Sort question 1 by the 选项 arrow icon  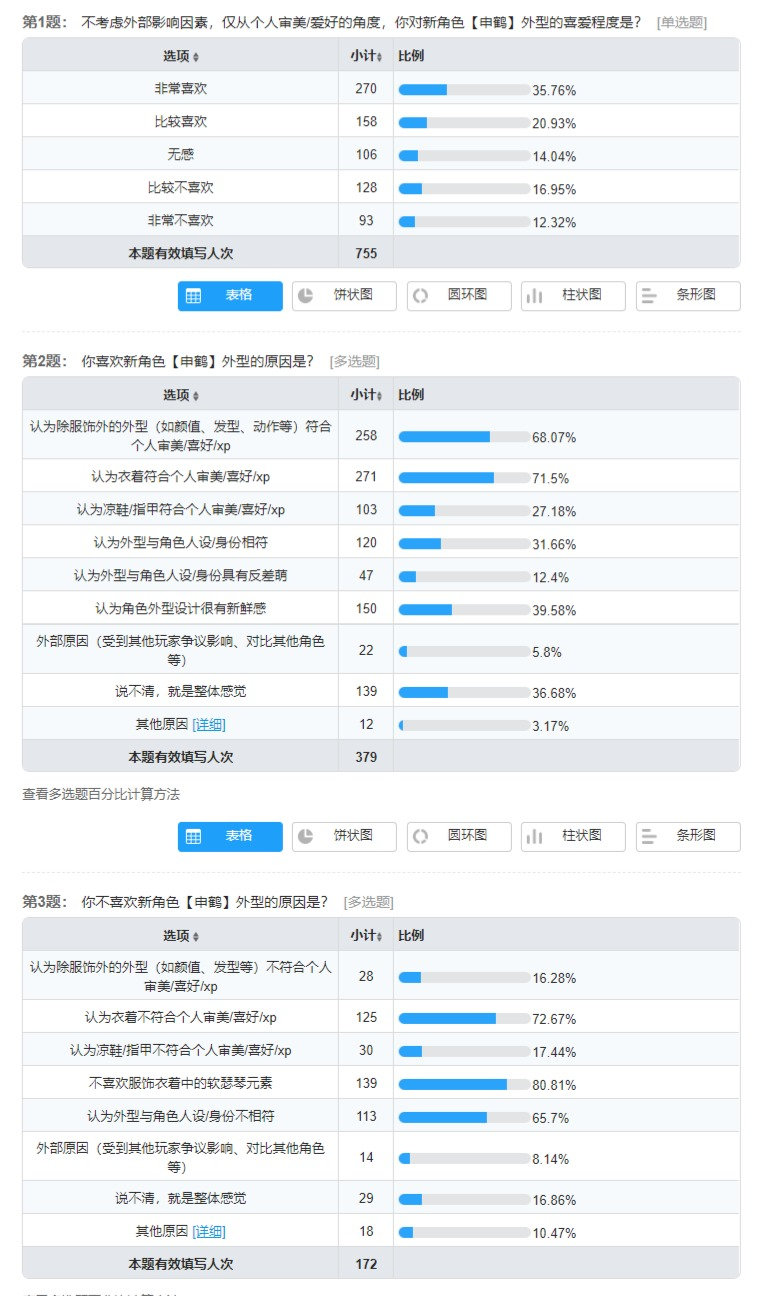[x=196, y=56]
